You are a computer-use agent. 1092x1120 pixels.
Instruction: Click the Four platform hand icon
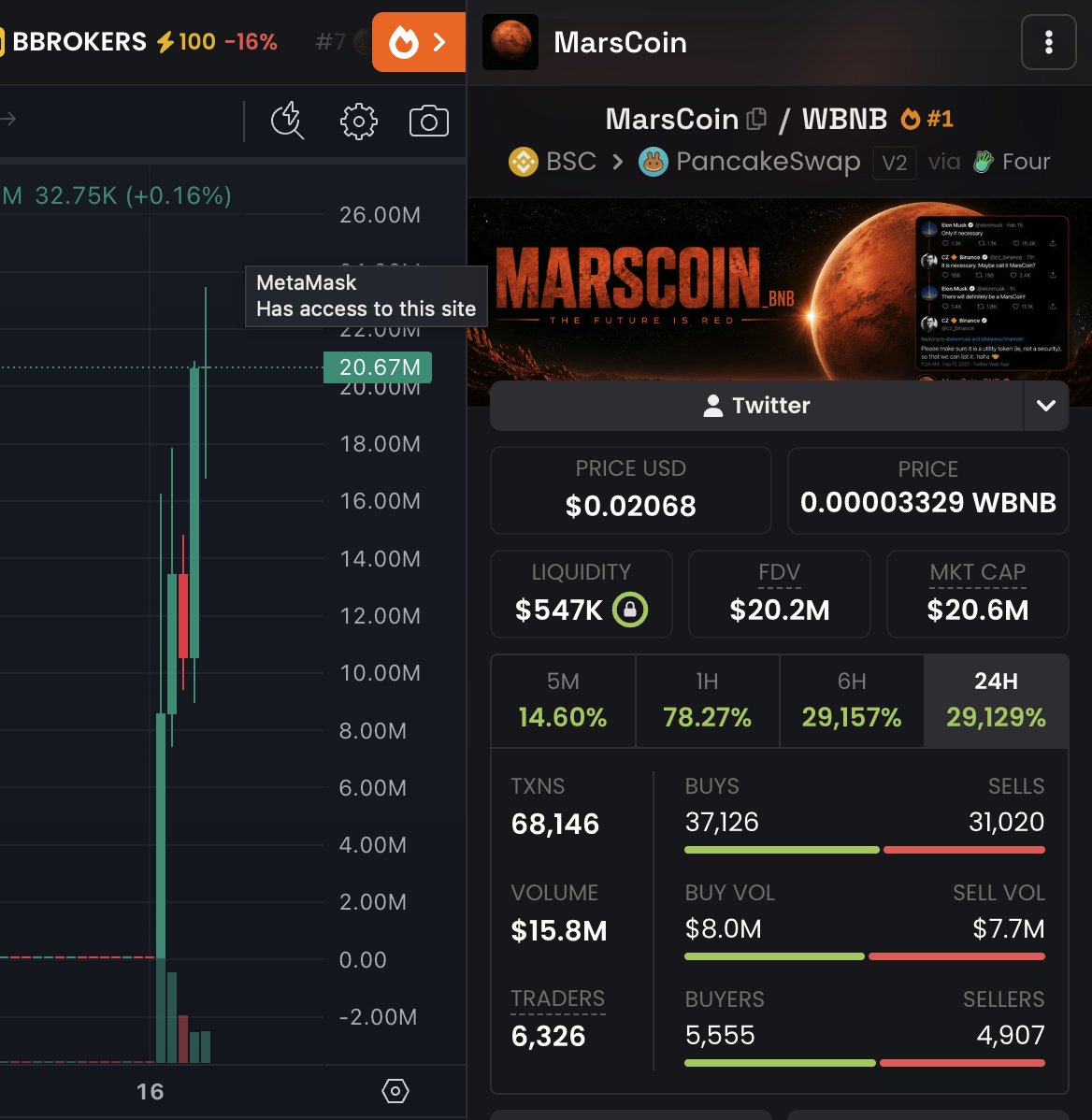pos(984,162)
